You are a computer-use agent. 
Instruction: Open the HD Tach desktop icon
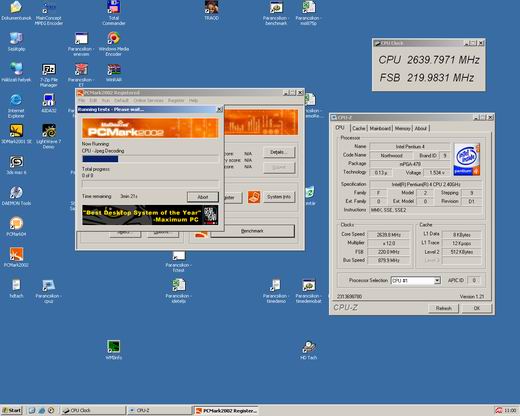[x=309, y=350]
